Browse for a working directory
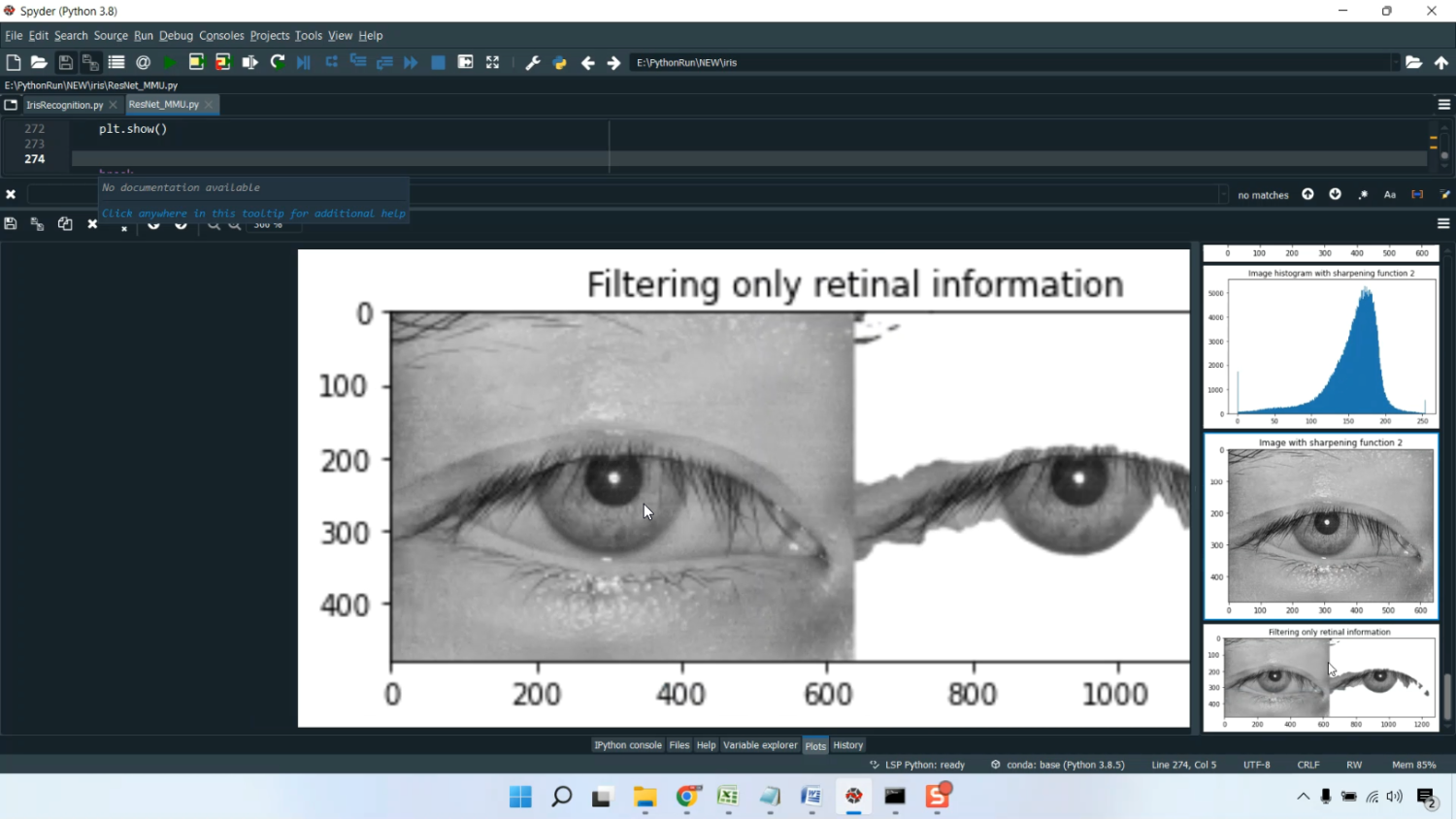This screenshot has height=819, width=1456. click(1413, 62)
